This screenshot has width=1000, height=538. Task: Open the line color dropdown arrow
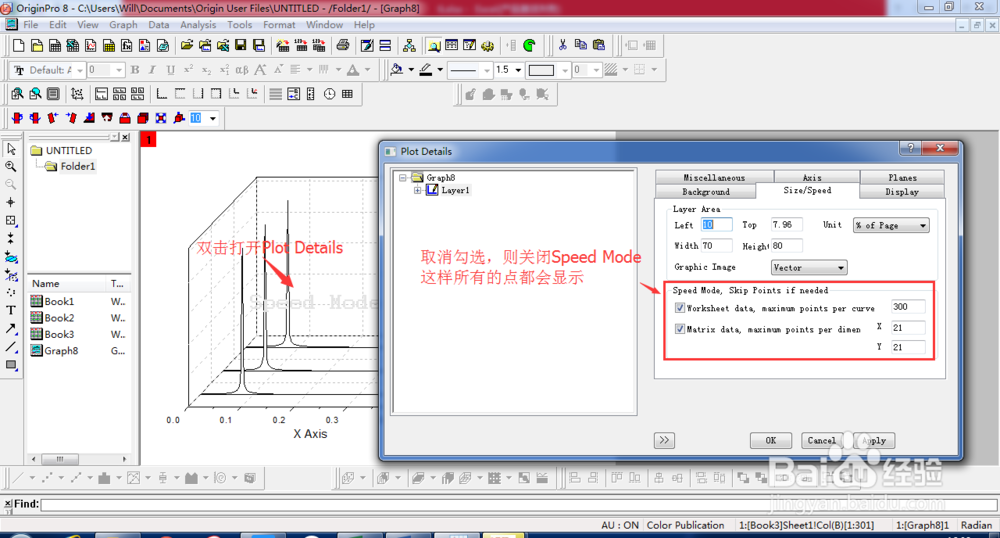[x=440, y=70]
